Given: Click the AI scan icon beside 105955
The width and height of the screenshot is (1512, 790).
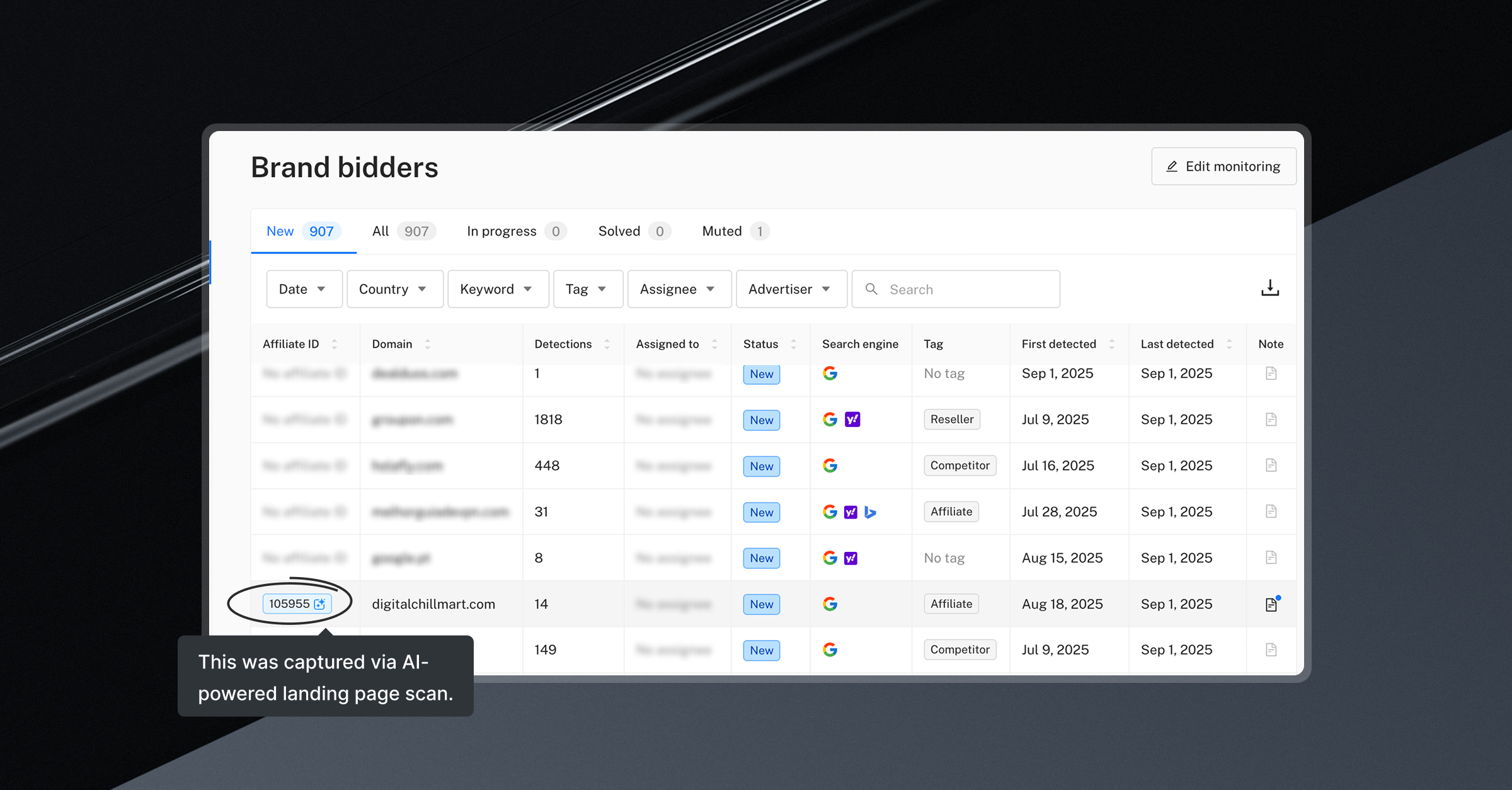Looking at the screenshot, I should [320, 604].
